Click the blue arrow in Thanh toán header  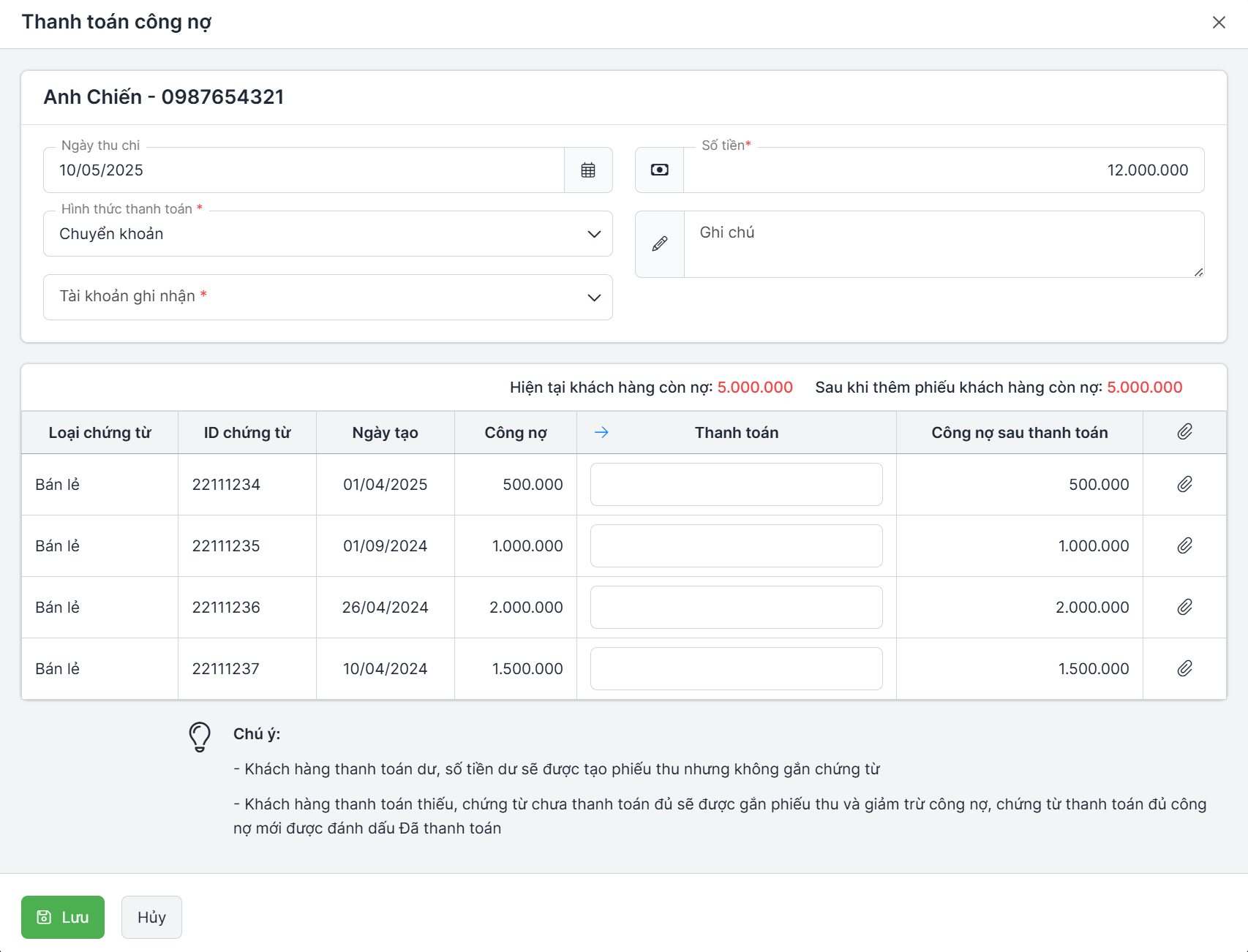(x=601, y=433)
